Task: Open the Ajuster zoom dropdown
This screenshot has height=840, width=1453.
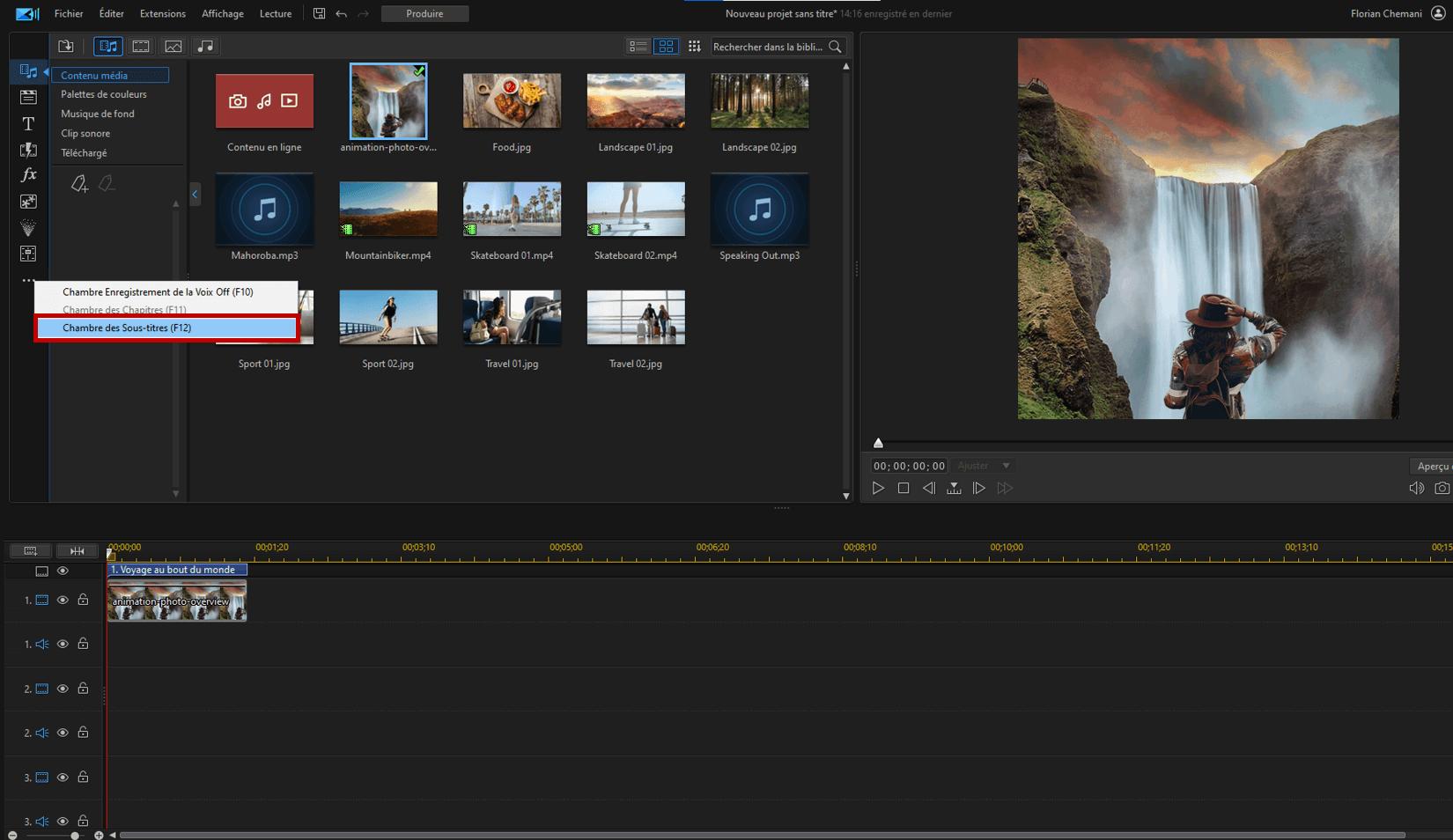Action: click(x=984, y=466)
